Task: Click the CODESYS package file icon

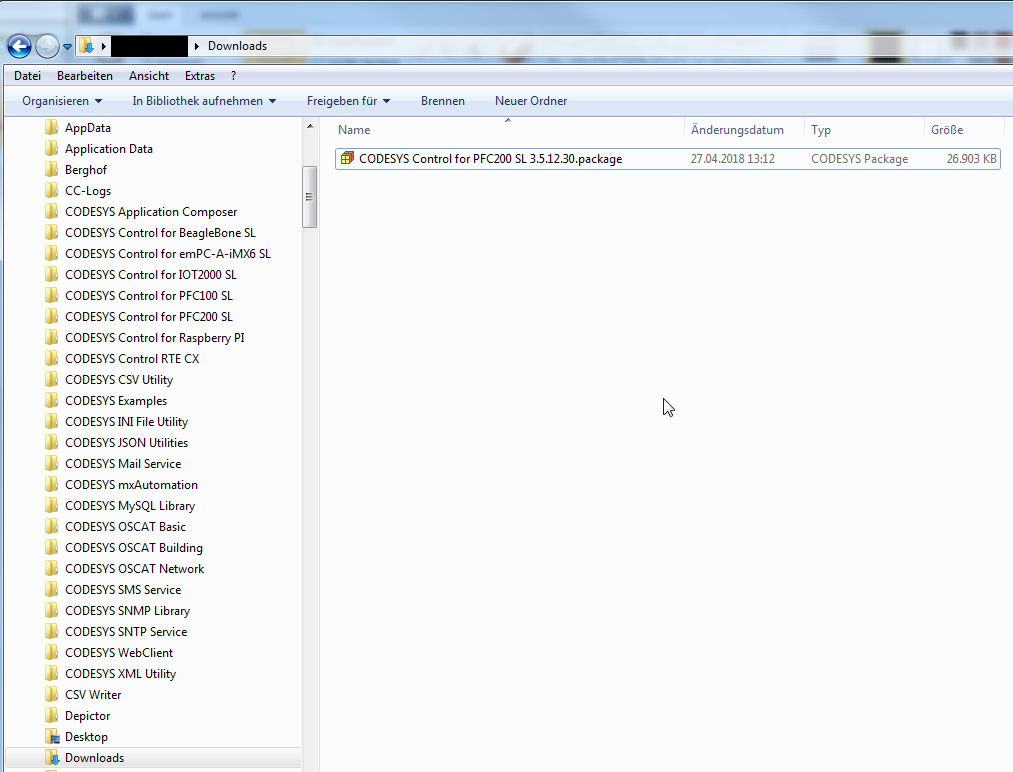Action: click(x=347, y=158)
